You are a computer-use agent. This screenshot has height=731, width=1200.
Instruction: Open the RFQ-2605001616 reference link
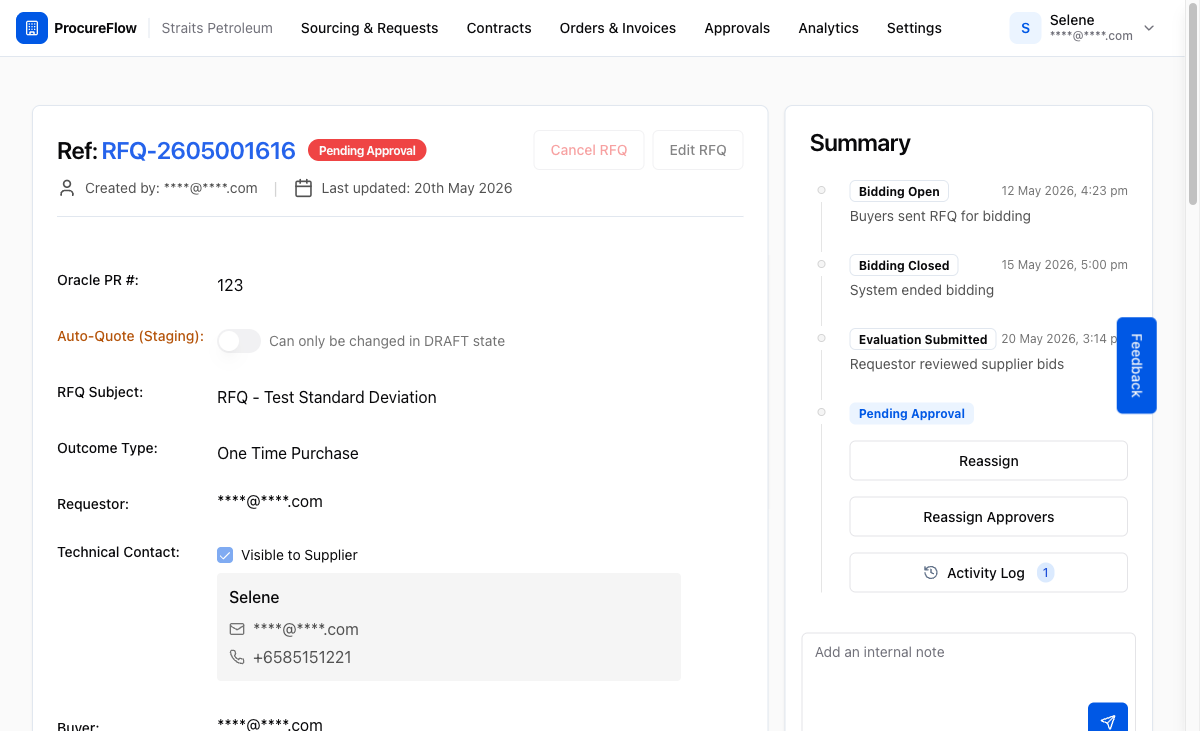click(199, 150)
